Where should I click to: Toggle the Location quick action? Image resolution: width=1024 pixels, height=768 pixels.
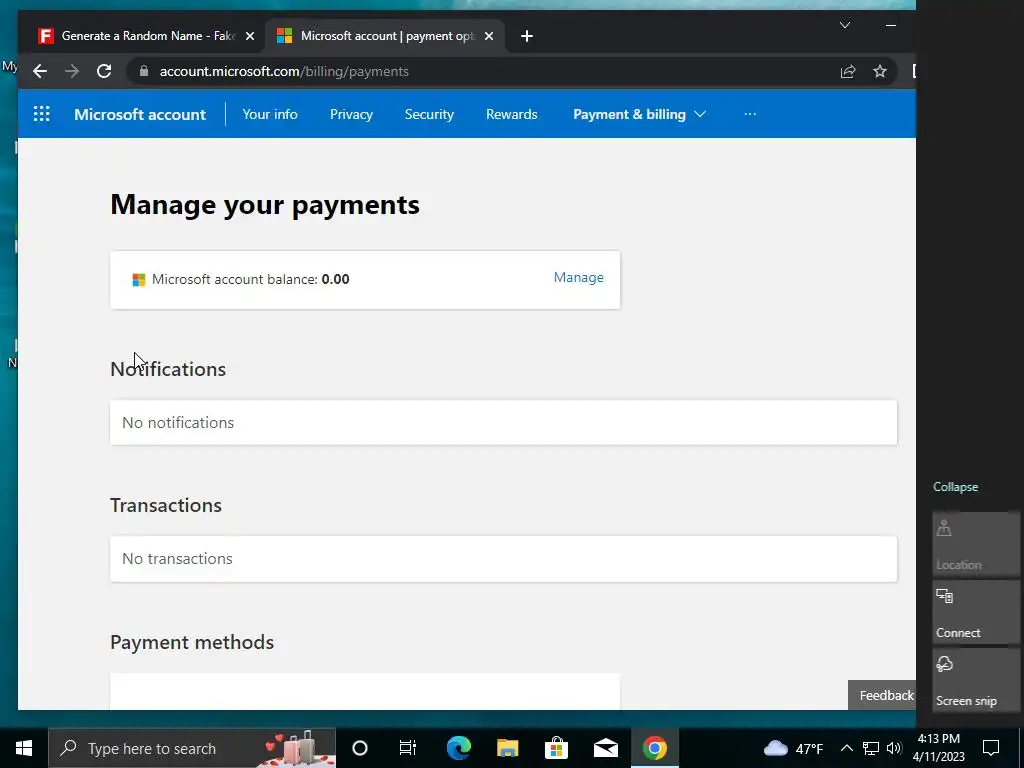pos(976,544)
